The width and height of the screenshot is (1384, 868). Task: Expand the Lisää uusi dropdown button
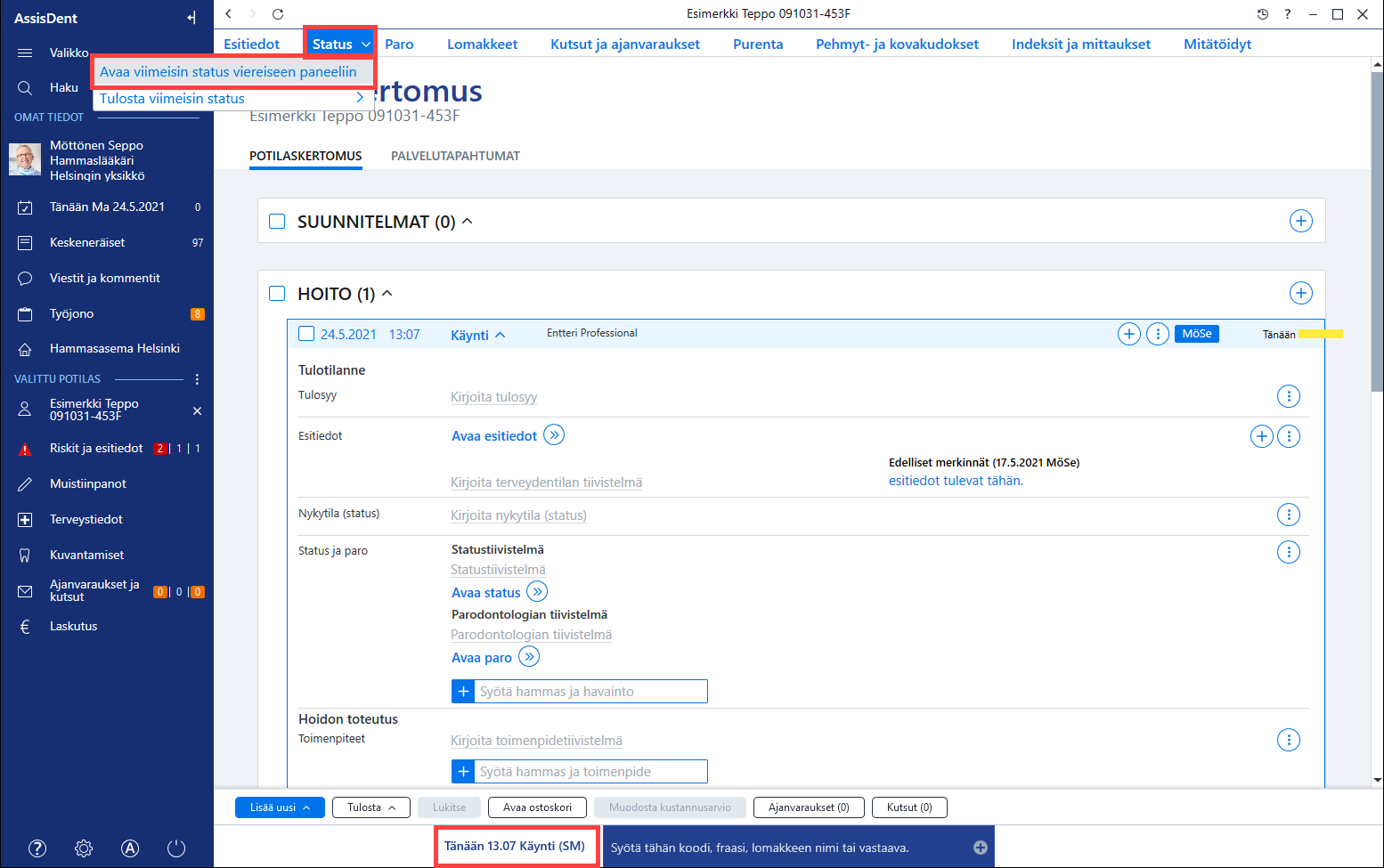coord(280,807)
